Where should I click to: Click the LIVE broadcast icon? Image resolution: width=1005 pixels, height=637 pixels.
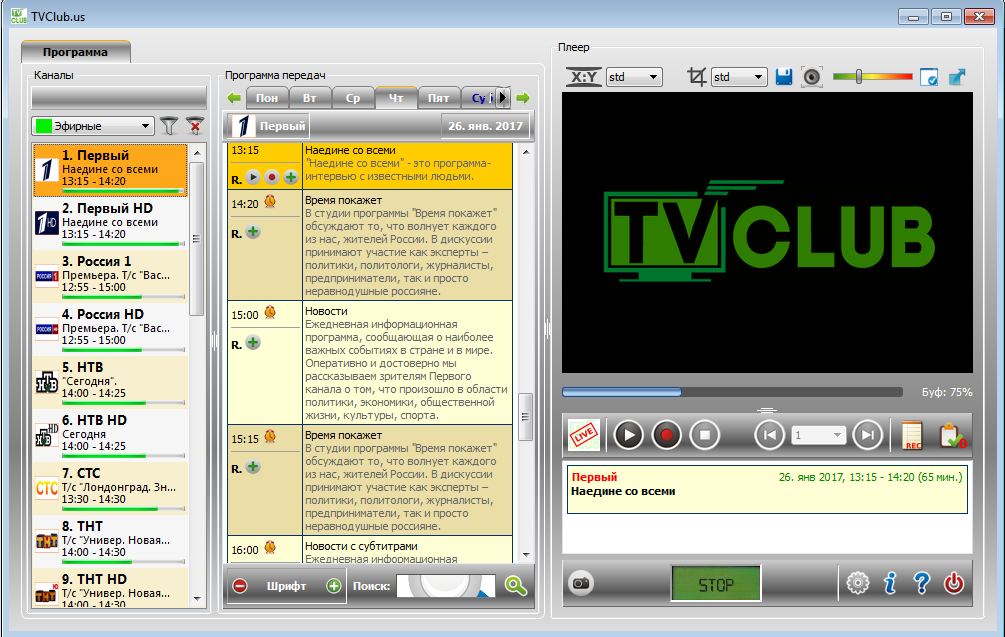pyautogui.click(x=583, y=435)
